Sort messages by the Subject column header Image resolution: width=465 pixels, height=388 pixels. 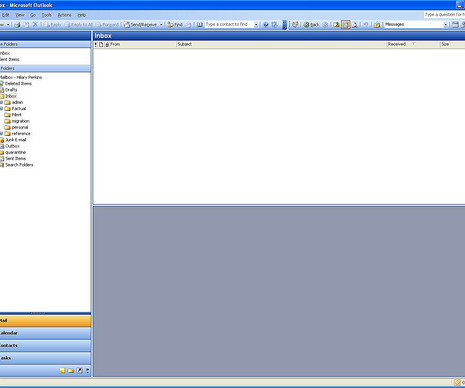tap(281, 44)
